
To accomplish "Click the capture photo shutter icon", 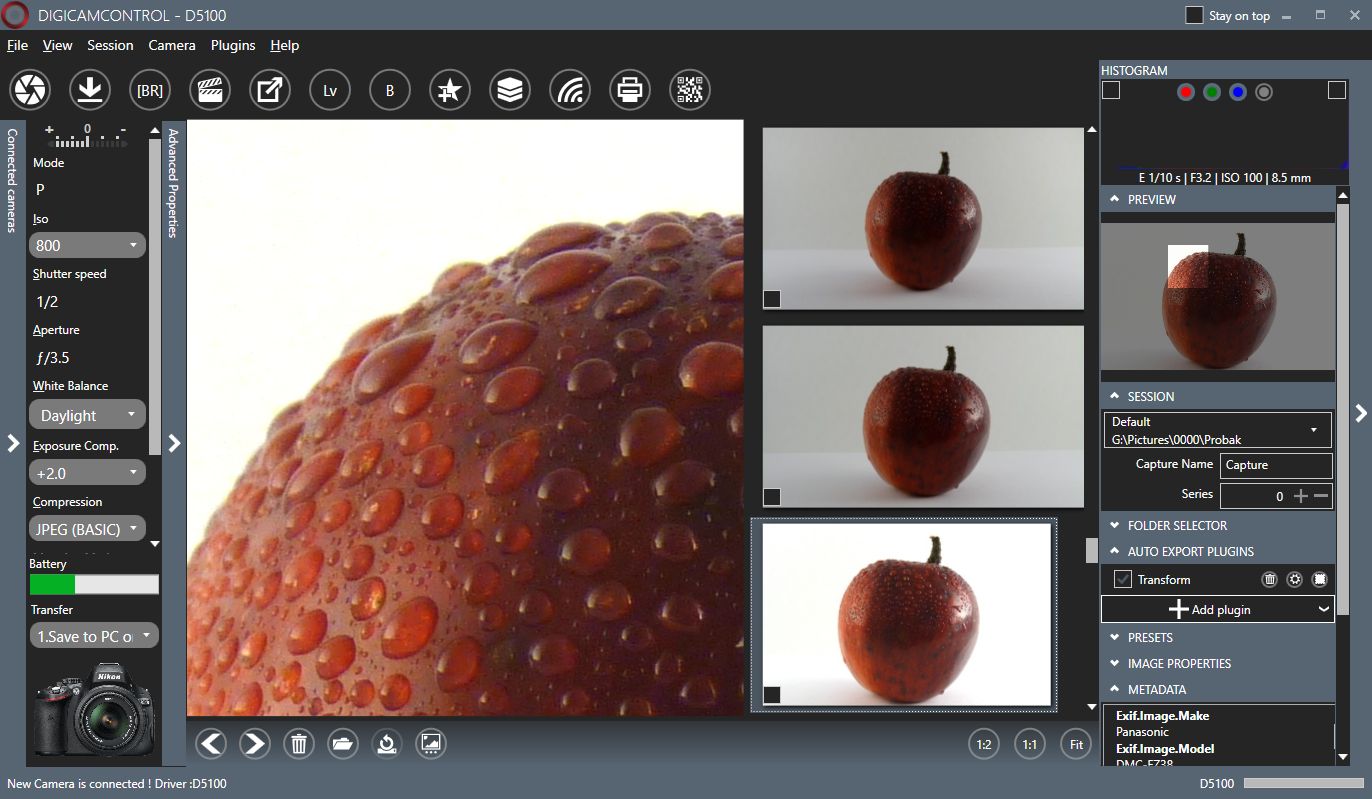I will pyautogui.click(x=30, y=90).
